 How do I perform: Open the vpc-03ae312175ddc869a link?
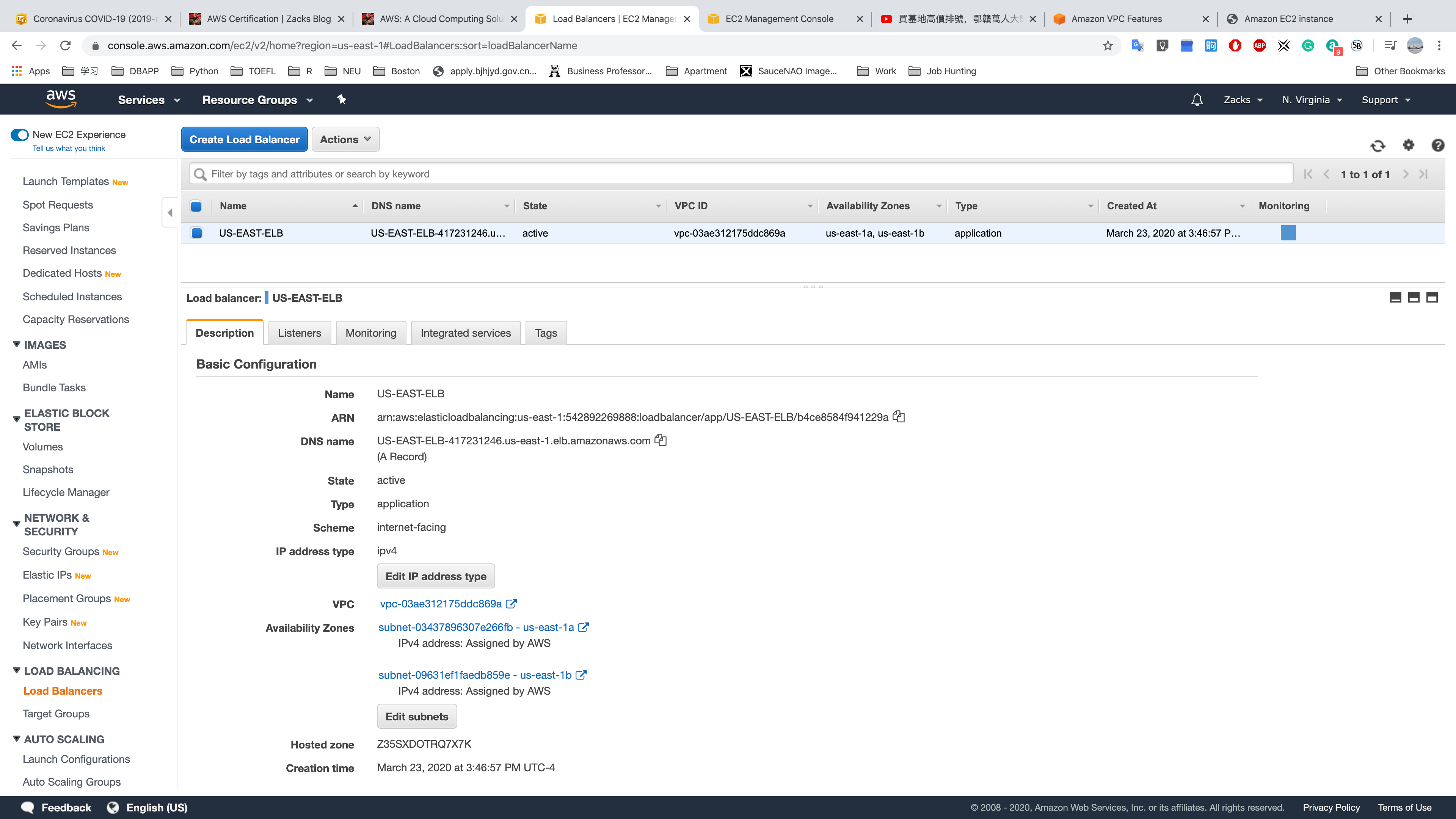441,604
